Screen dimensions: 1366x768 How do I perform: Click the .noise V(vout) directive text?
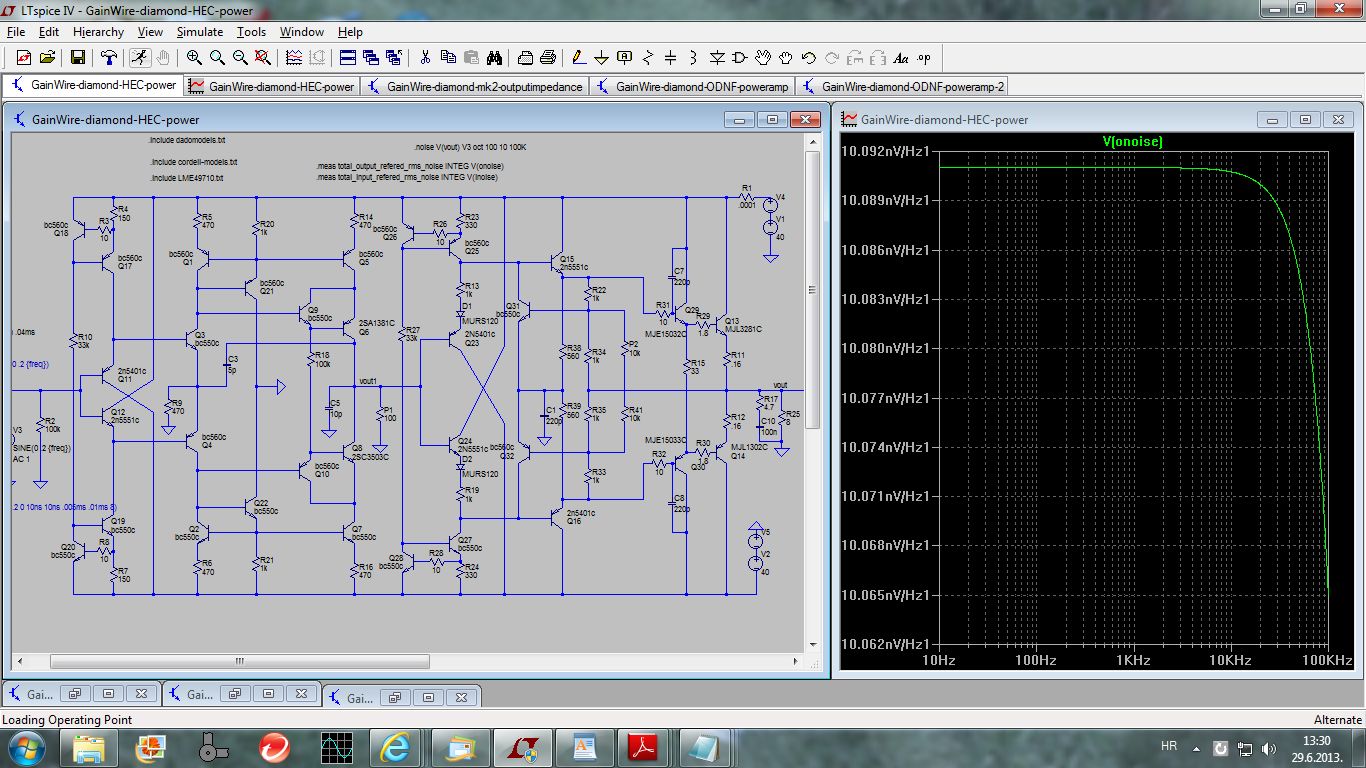point(469,147)
